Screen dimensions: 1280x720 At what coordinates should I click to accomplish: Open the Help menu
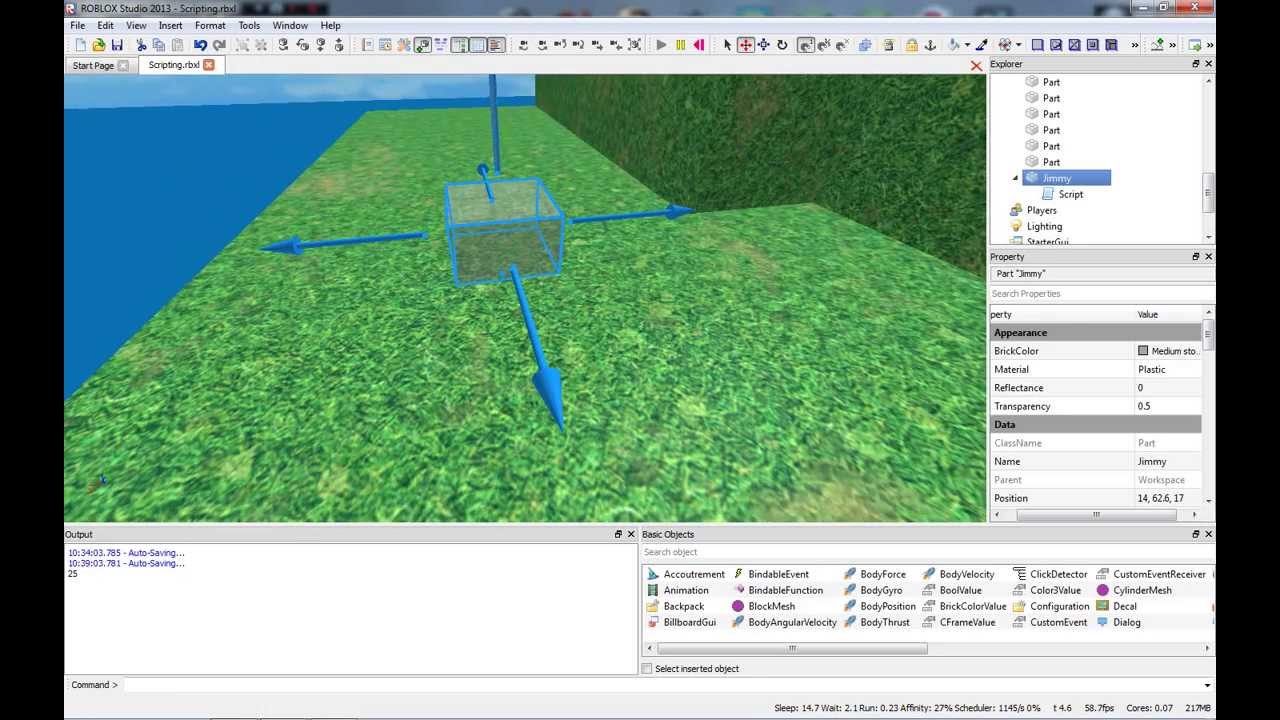click(x=330, y=25)
